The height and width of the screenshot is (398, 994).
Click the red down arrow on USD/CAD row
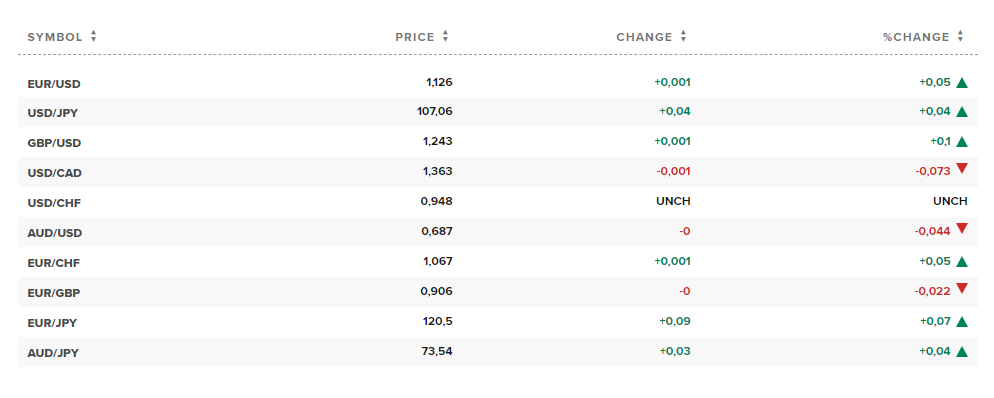click(962, 169)
